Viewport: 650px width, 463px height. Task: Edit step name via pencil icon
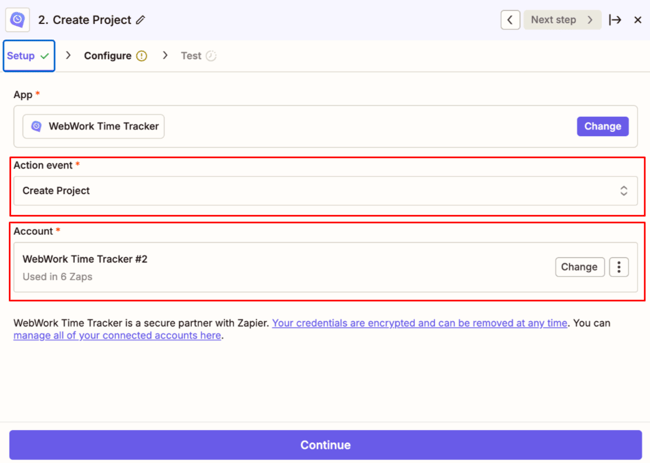click(141, 19)
